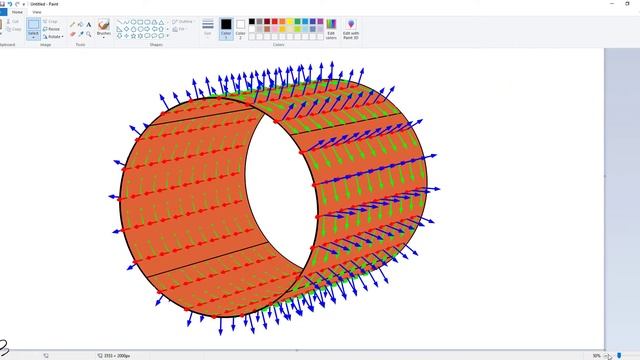Screen dimensions: 640x360
Task: Expand the Shapes gallery with the bottom arrow
Action: (x=168, y=36)
